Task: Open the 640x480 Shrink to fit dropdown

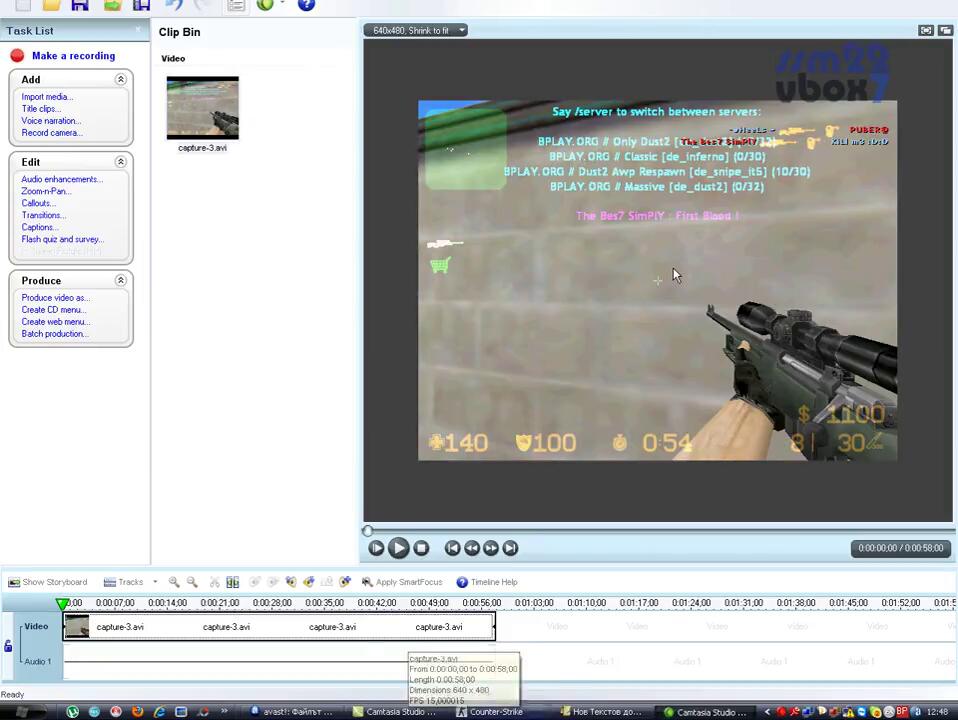Action: click(x=416, y=30)
